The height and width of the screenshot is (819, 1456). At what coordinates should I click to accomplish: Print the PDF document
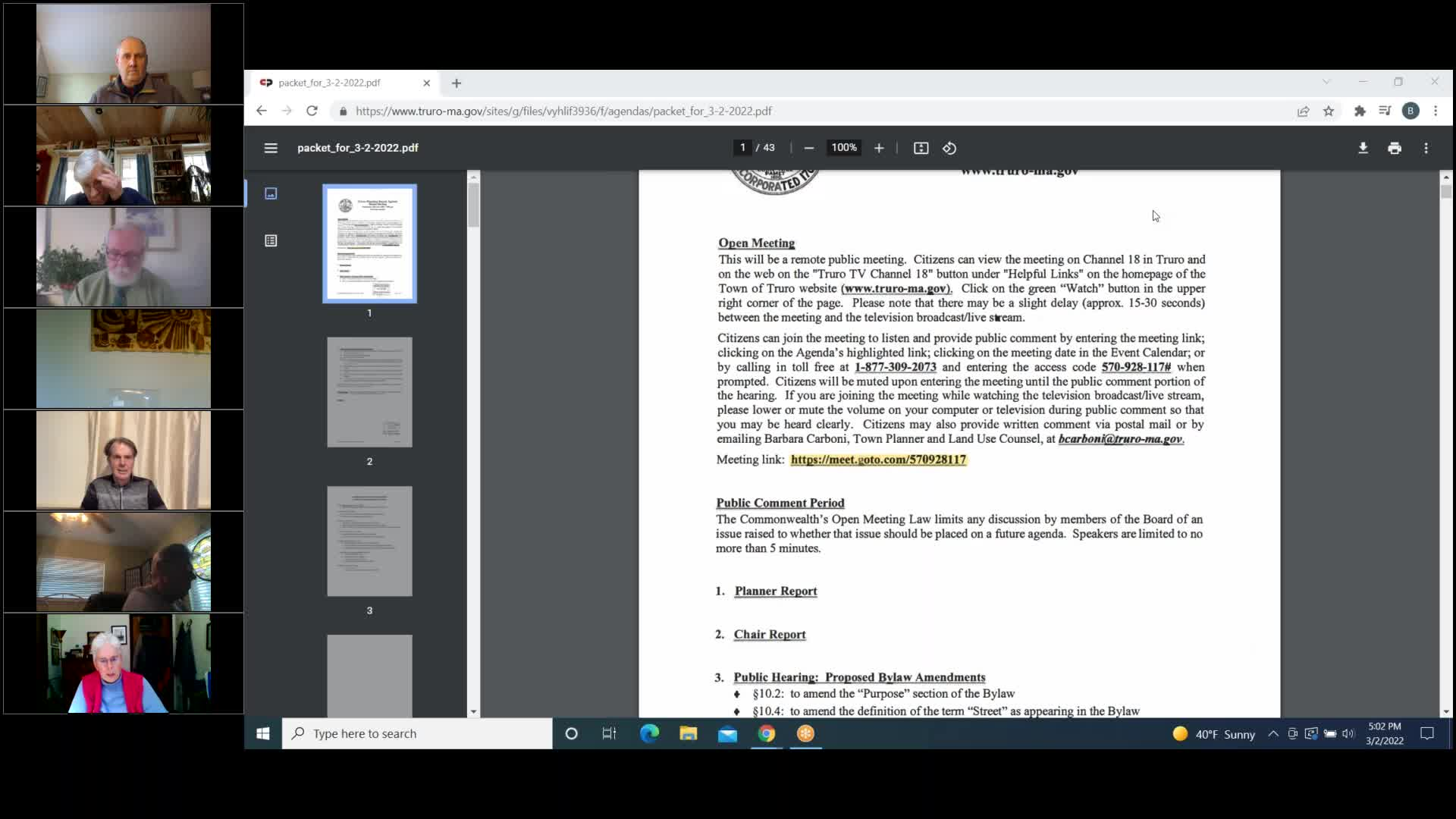[x=1395, y=148]
